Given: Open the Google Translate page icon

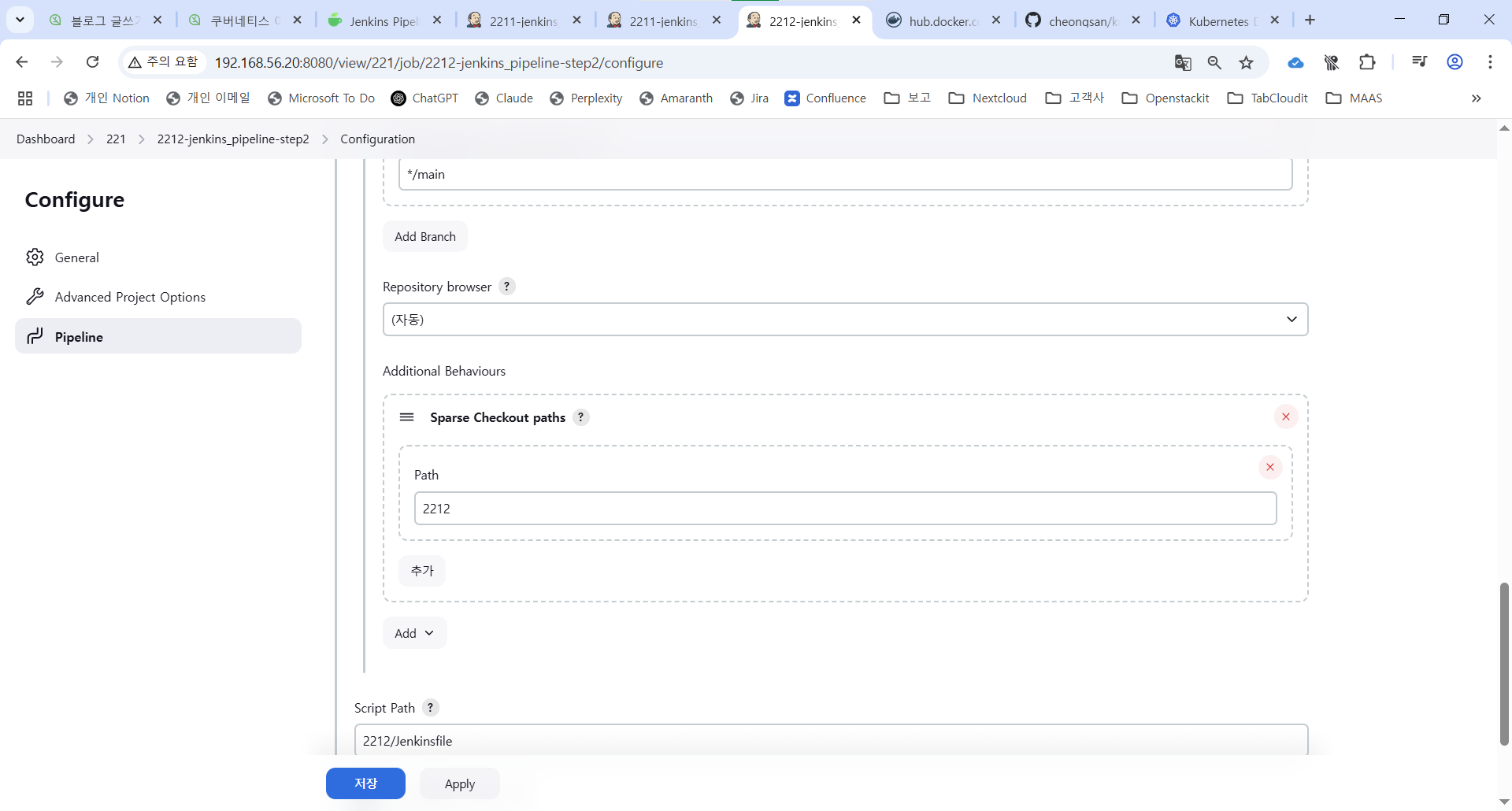Looking at the screenshot, I should [1183, 63].
